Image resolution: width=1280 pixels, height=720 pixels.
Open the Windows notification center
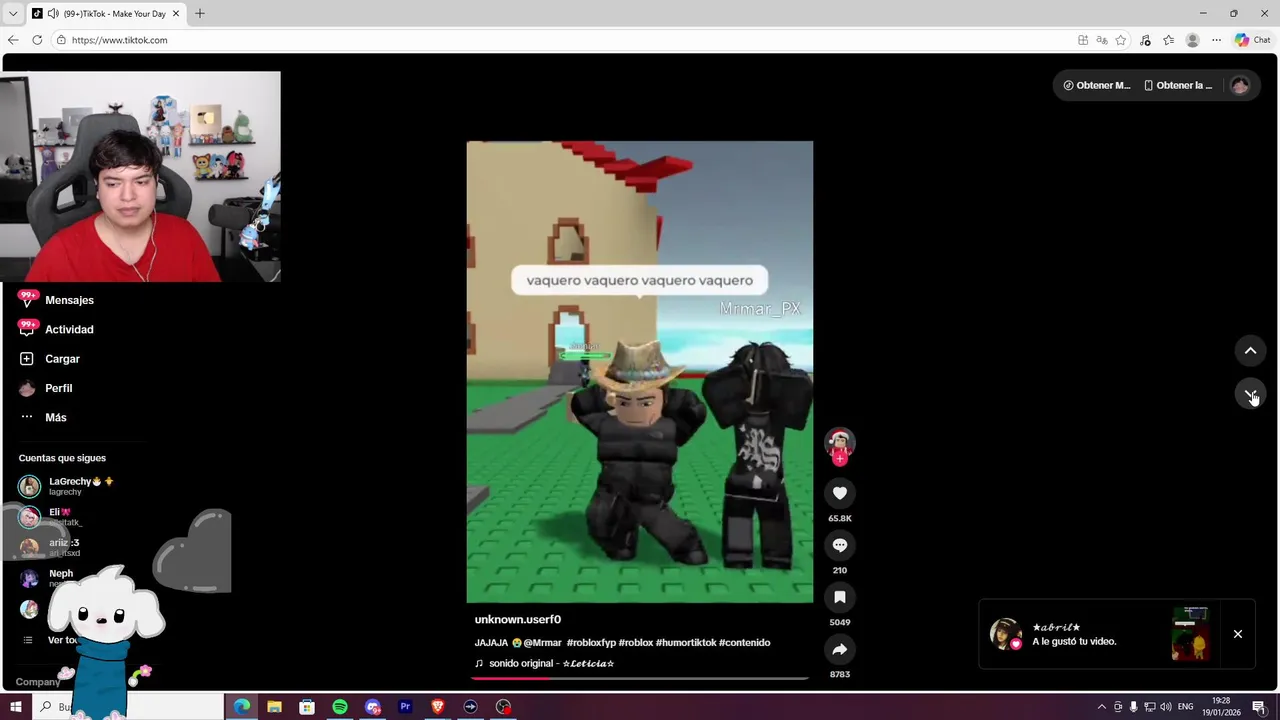pyautogui.click(x=1259, y=707)
